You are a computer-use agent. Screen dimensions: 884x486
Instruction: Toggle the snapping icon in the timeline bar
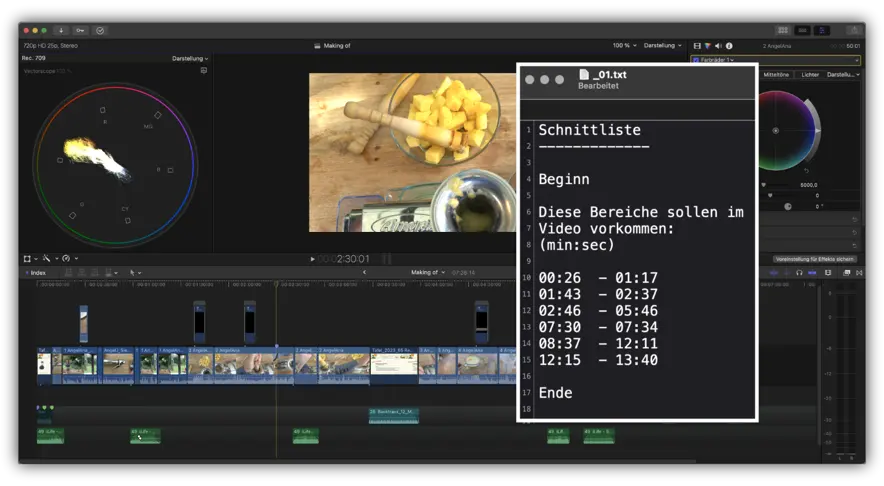click(812, 273)
